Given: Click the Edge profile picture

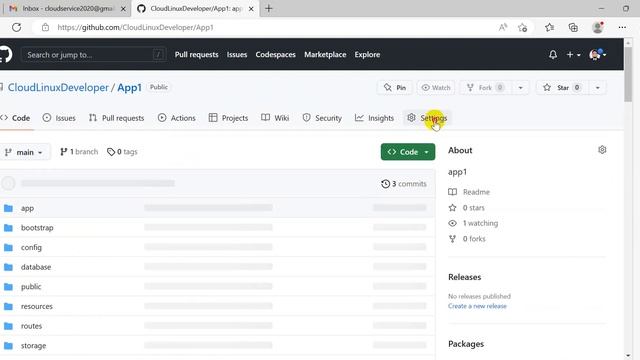Looking at the screenshot, I should click(x=598, y=27).
